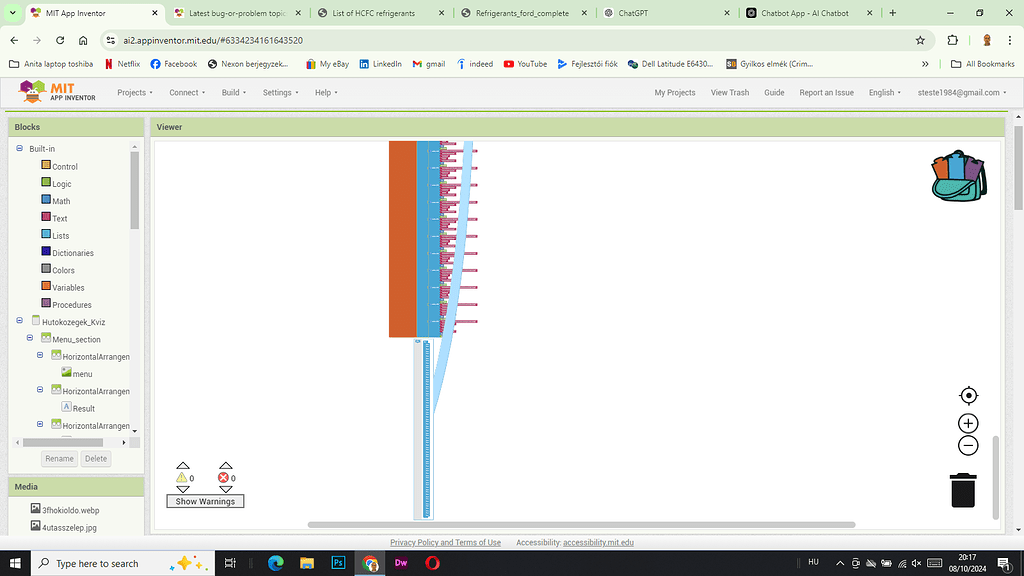1024x576 pixels.
Task: Click the yellow warning triangle icon
Action: coord(182,477)
